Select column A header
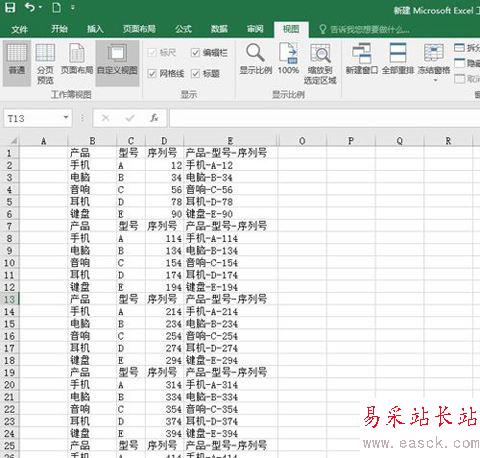The width and height of the screenshot is (480, 458). click(44, 141)
